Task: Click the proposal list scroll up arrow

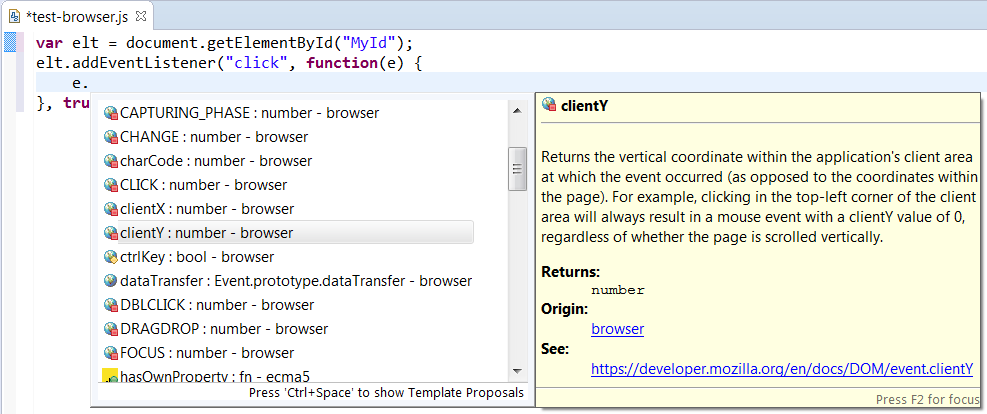Action: coord(517,111)
